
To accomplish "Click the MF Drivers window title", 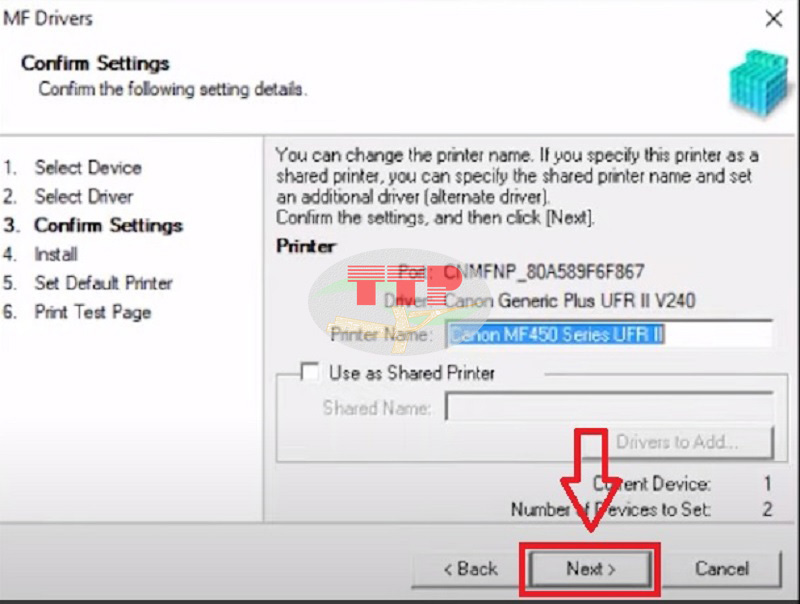I will (x=48, y=19).
